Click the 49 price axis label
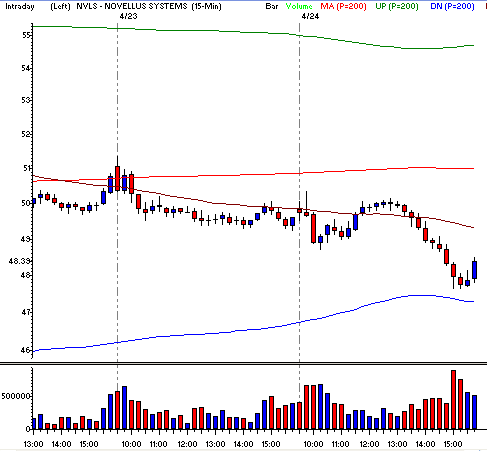 26,239
